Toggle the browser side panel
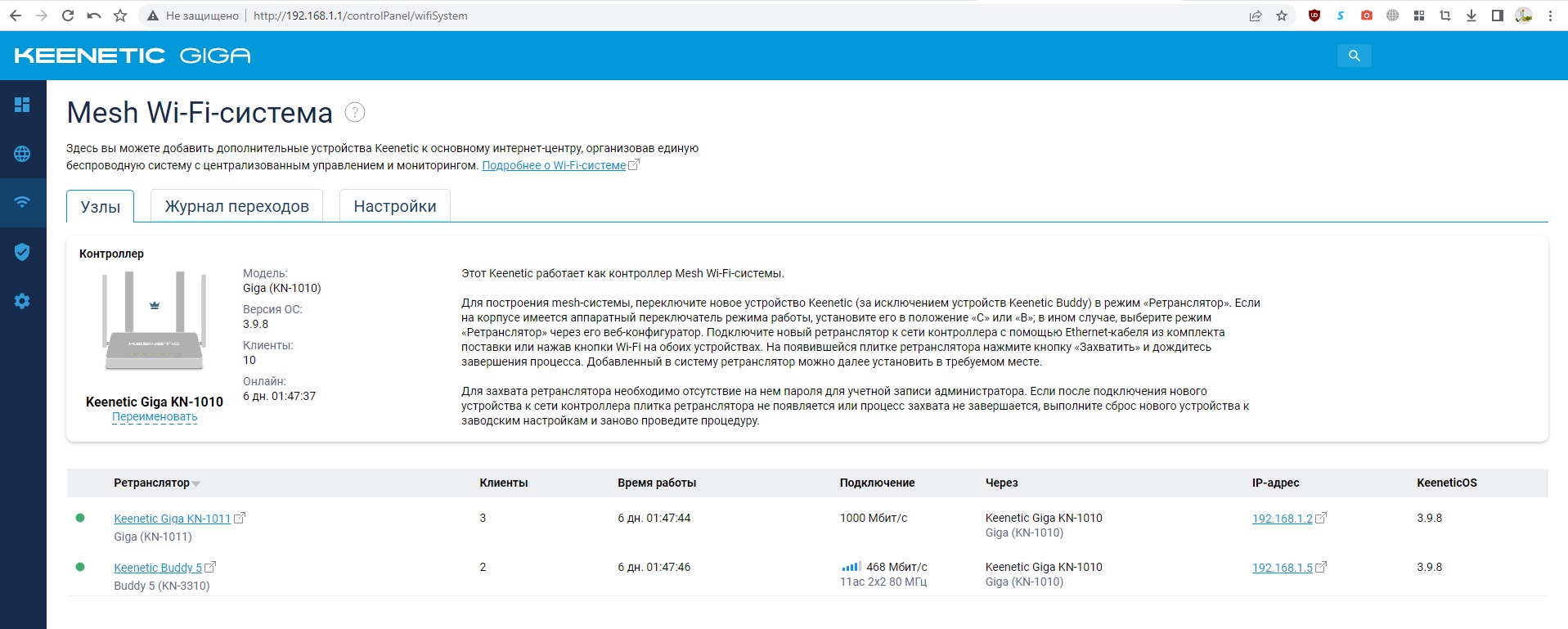The width and height of the screenshot is (1568, 629). [1498, 16]
